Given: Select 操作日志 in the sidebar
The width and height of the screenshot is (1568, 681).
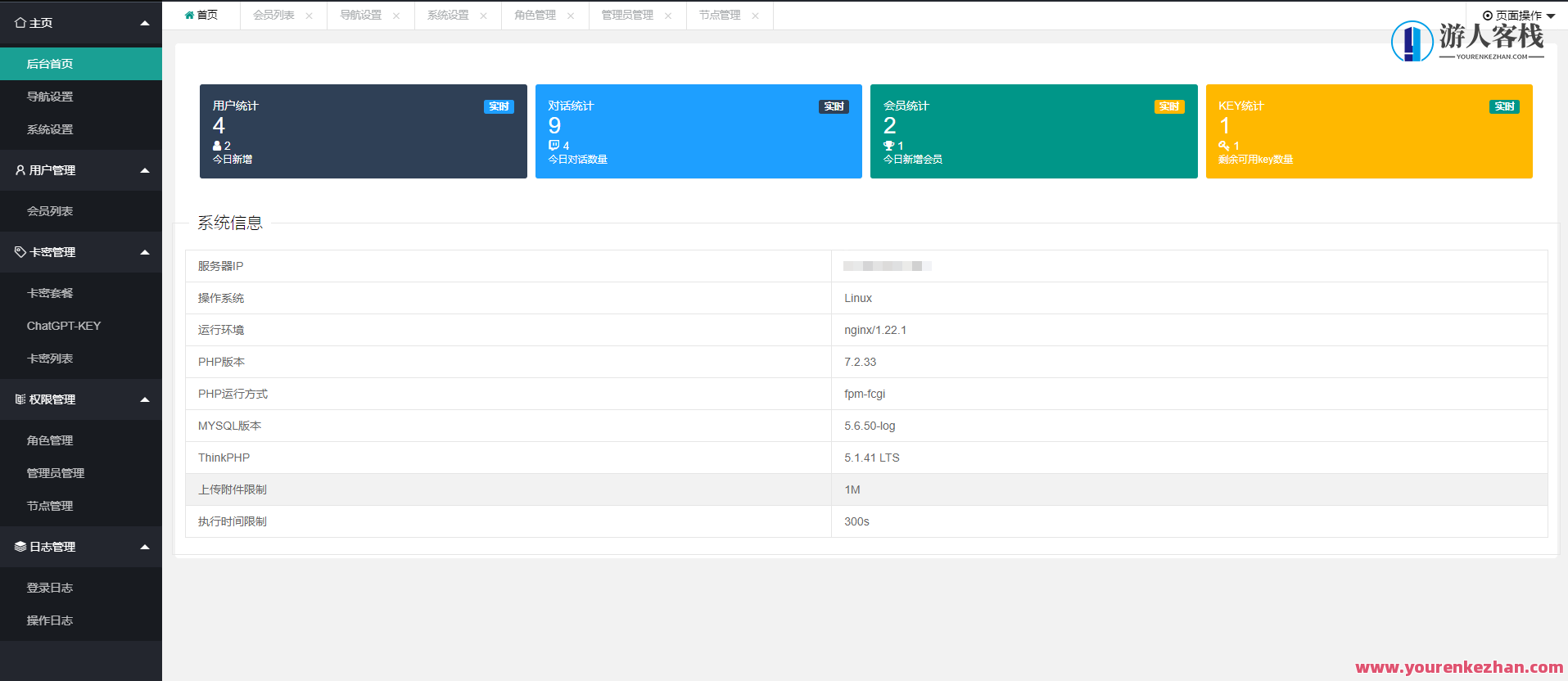Looking at the screenshot, I should click(x=50, y=620).
